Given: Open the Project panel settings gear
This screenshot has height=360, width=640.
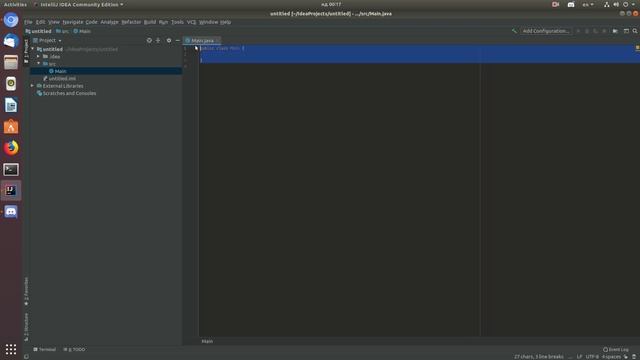Looking at the screenshot, I should pyautogui.click(x=169, y=40).
